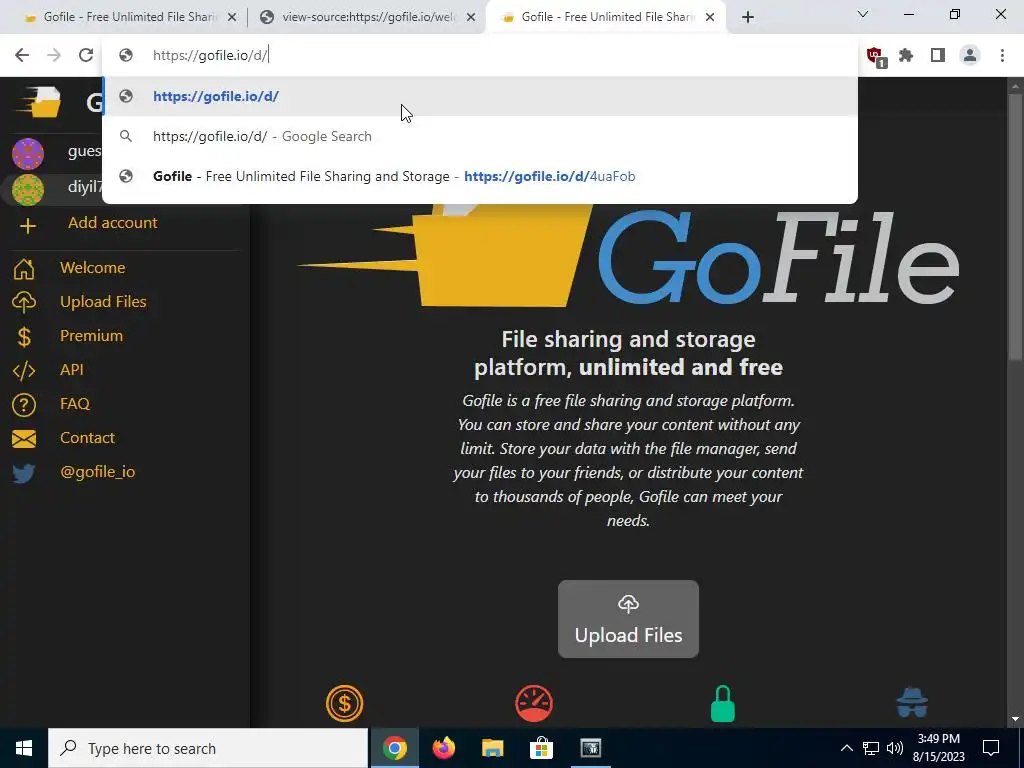Open the Welcome sidebar link
This screenshot has height=768, width=1024.
[x=93, y=268]
